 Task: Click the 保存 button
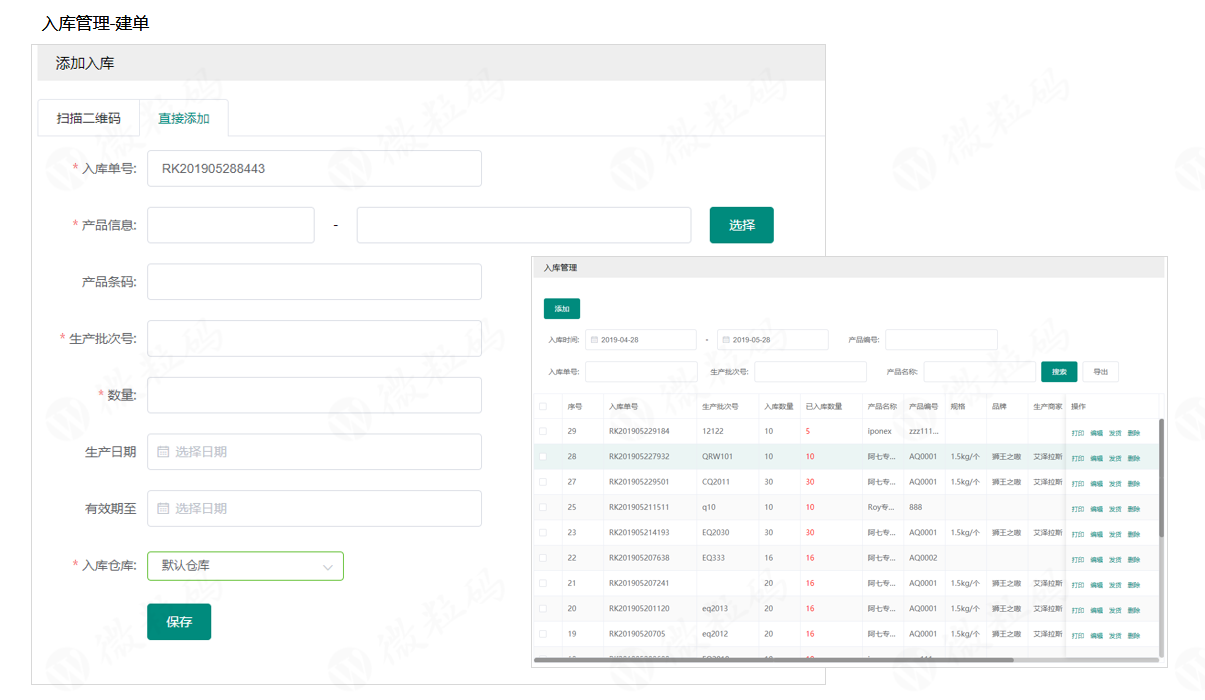point(179,622)
